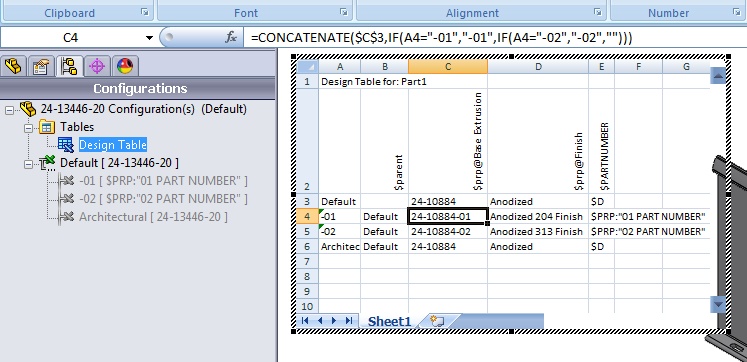Viewport: 747px width, 362px height.
Task: Open the DimXpertManager crosshair tab
Action: (97, 66)
